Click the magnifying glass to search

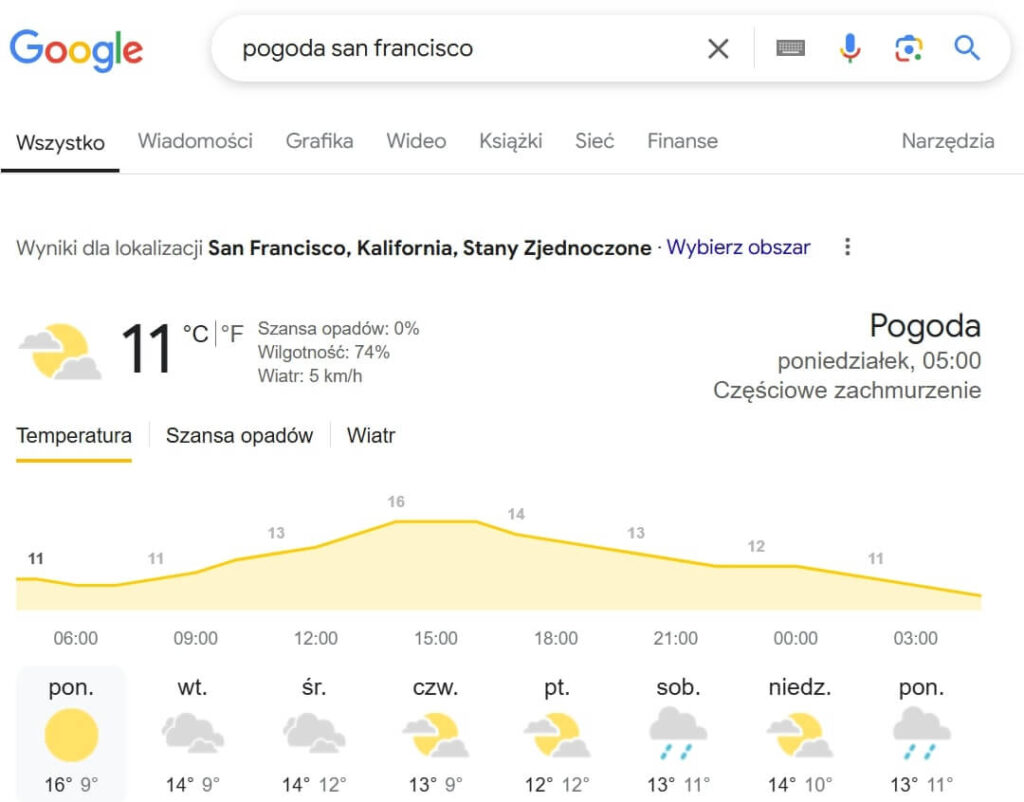tap(966, 47)
